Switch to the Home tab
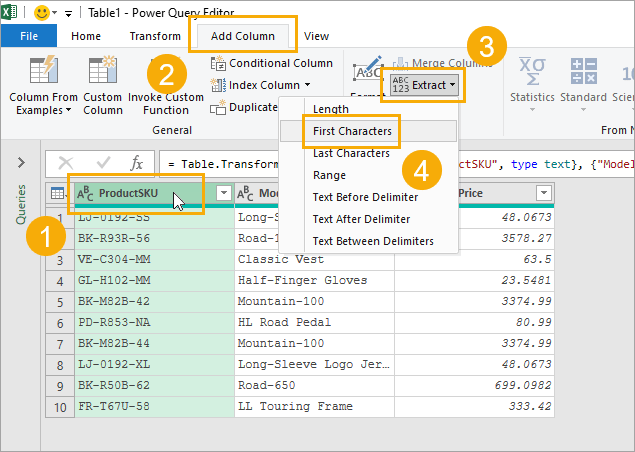Viewport: 635px width, 452px height. click(x=86, y=36)
